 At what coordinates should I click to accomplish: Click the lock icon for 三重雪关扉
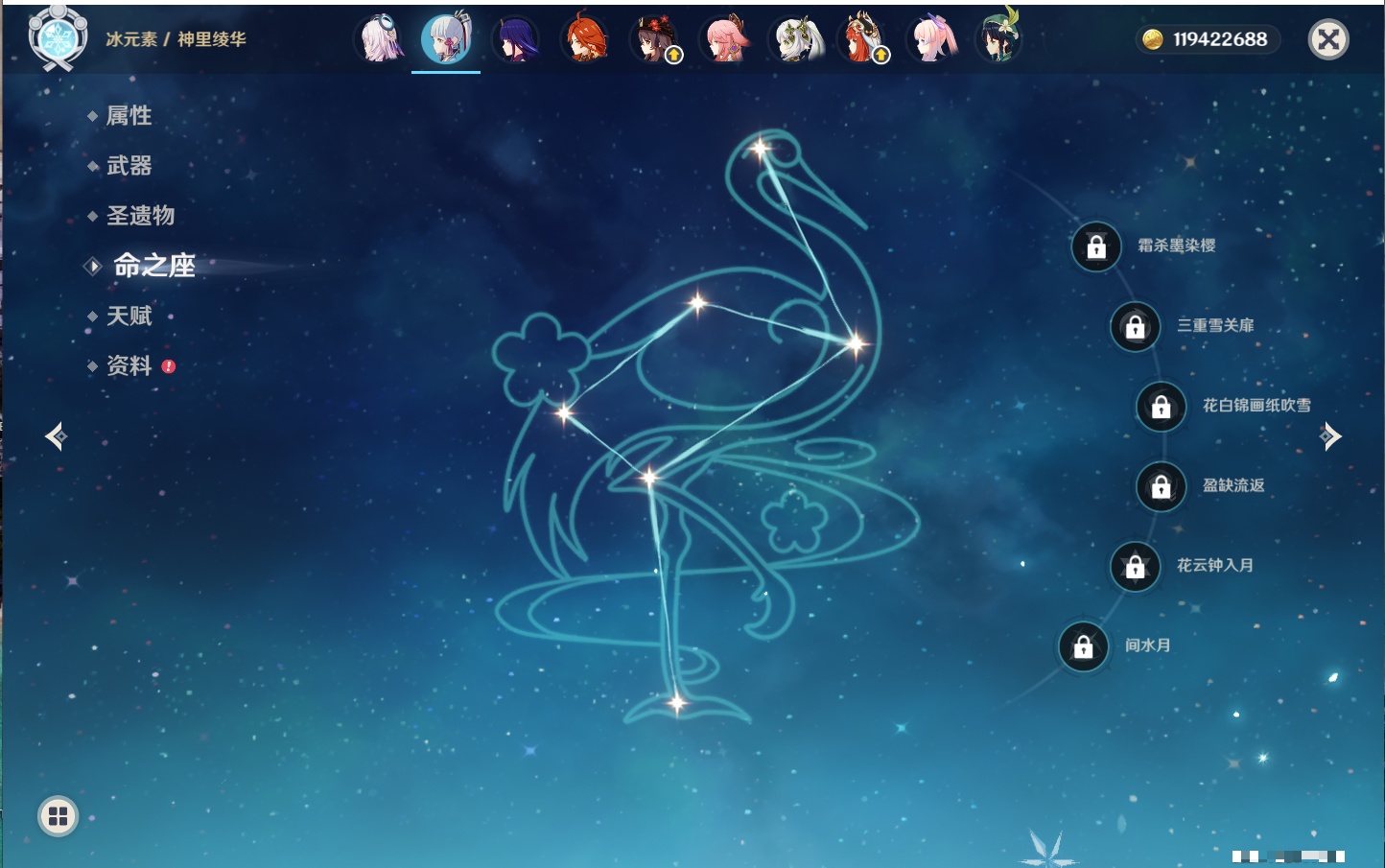click(1136, 327)
